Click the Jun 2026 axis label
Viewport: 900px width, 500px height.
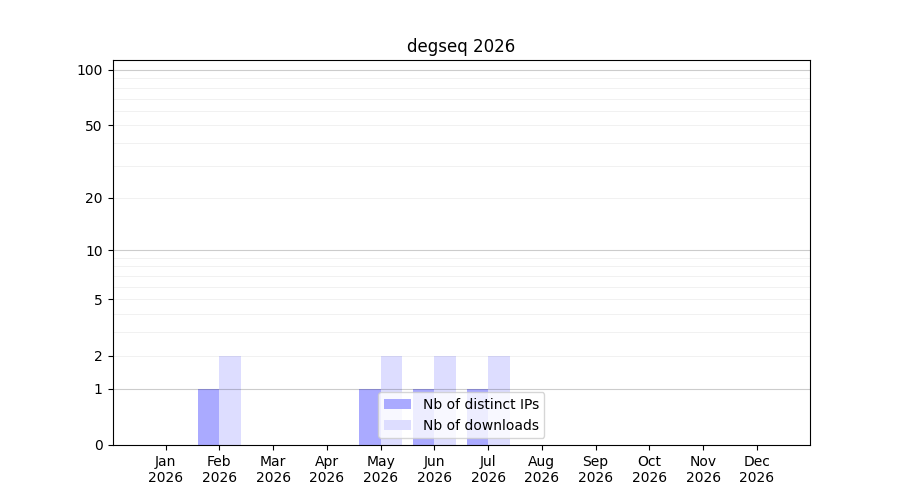pos(435,469)
